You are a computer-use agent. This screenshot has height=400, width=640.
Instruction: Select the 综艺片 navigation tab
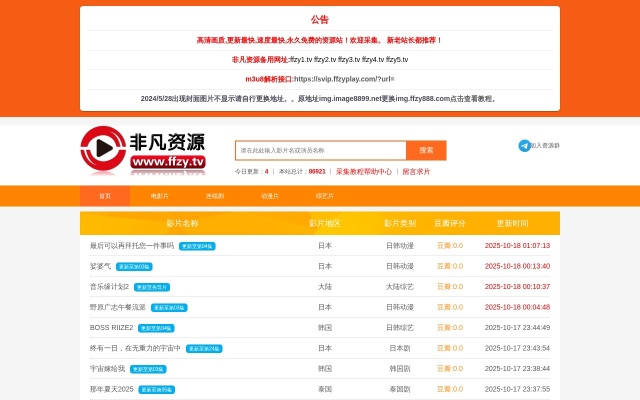click(x=325, y=196)
